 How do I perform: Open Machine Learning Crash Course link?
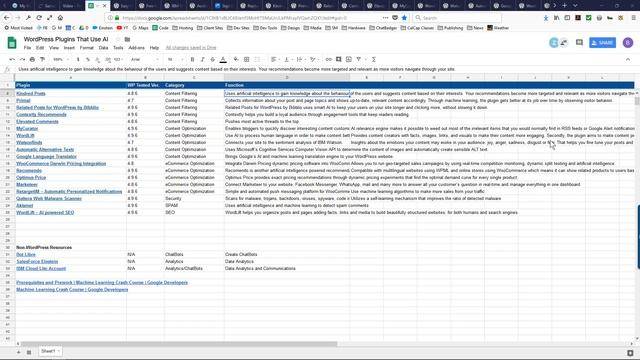coord(72,289)
